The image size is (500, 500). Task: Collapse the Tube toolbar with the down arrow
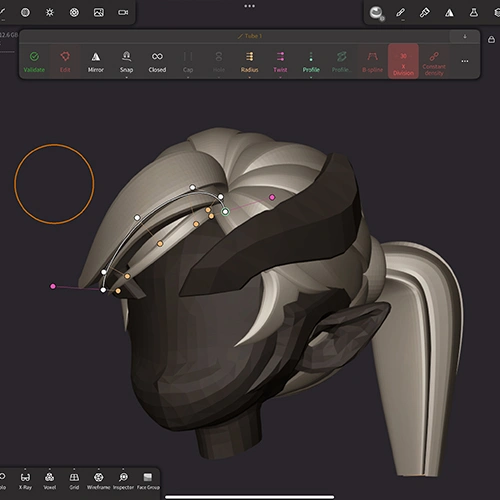(465, 36)
